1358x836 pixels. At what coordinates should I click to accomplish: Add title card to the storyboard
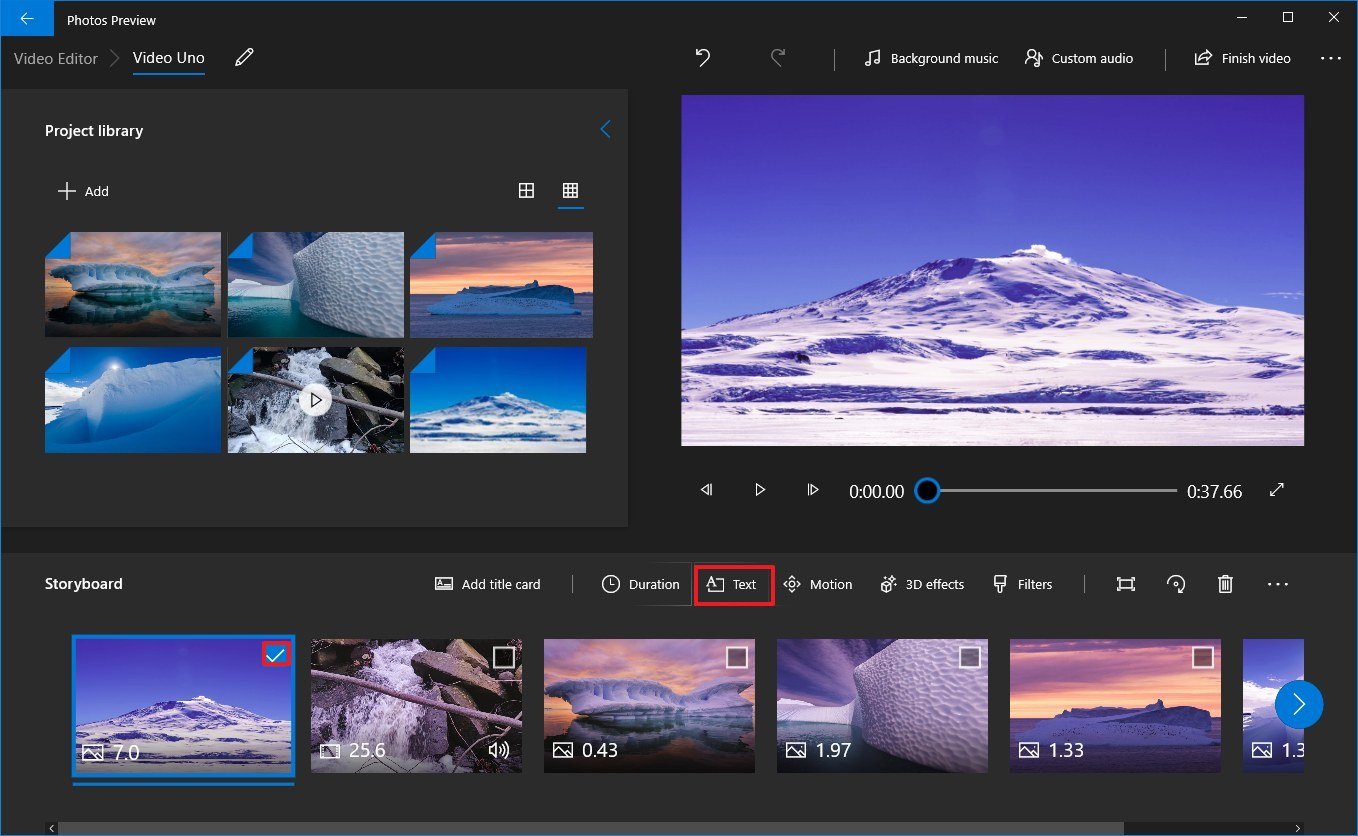tap(488, 584)
